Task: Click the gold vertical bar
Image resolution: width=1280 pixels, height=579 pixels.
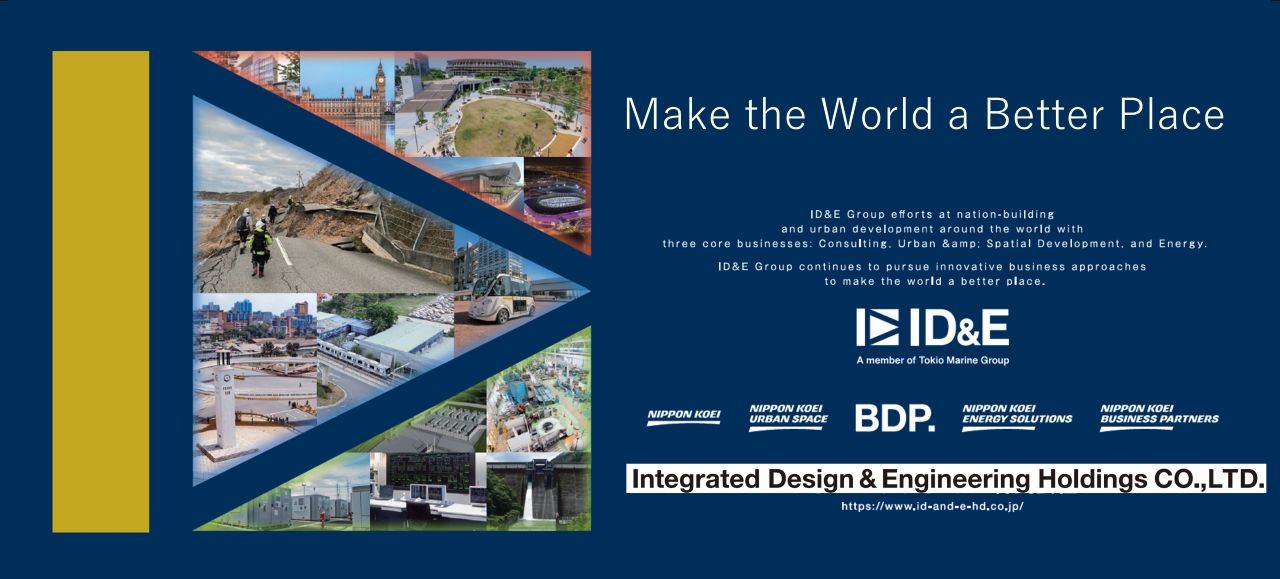Action: coord(100,291)
